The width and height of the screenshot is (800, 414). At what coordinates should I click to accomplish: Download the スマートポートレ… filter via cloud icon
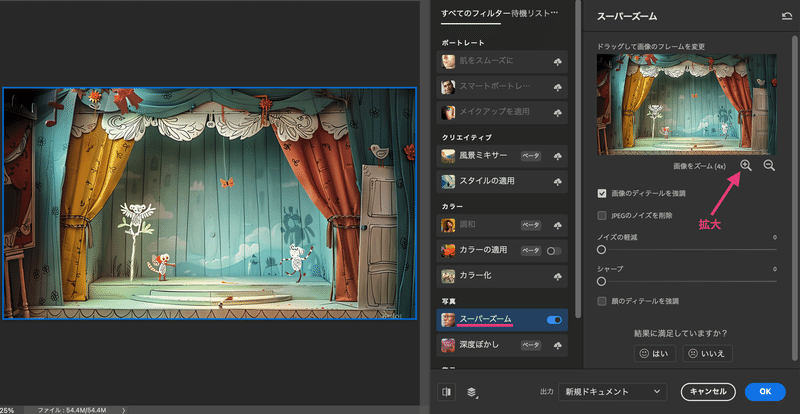tap(558, 87)
